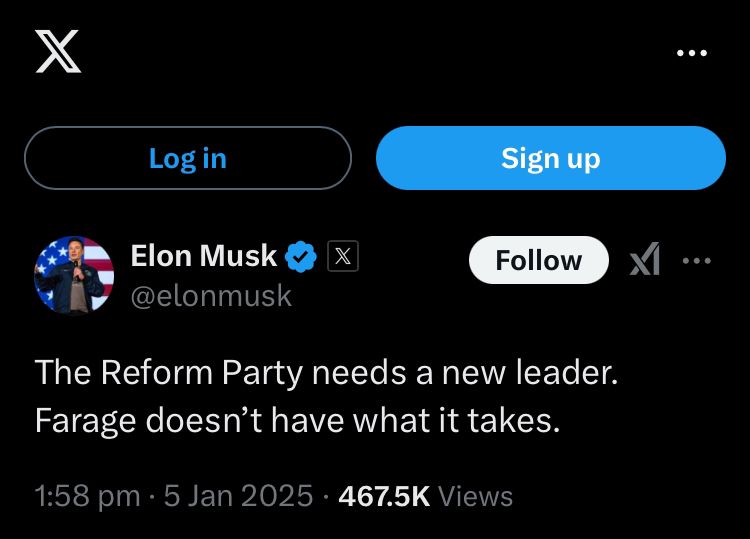750x539 pixels.
Task: Open Elon Musk's profile picture
Action: tap(74, 275)
